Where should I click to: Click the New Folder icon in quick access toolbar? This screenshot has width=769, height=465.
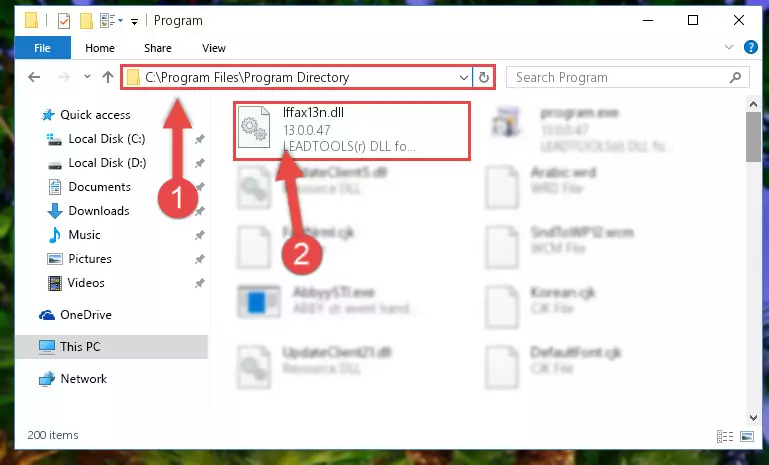[x=86, y=21]
